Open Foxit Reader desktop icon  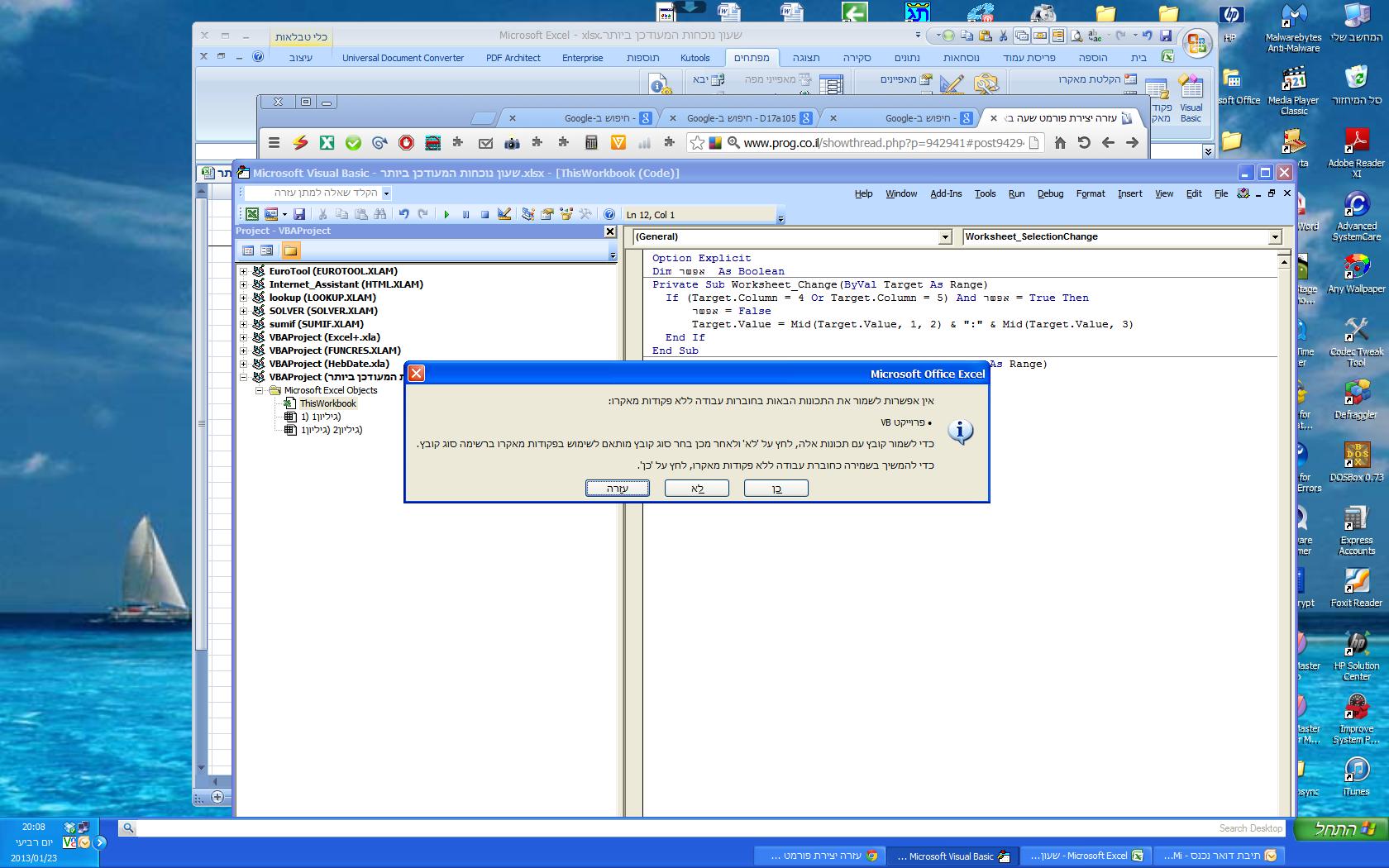coord(1356,588)
